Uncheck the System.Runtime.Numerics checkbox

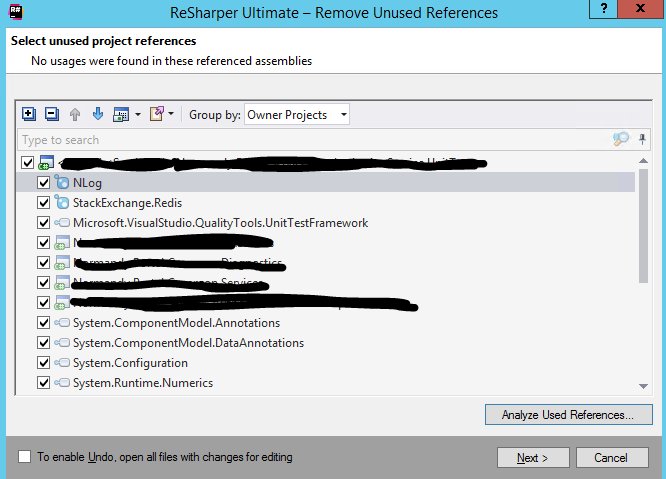tap(43, 383)
